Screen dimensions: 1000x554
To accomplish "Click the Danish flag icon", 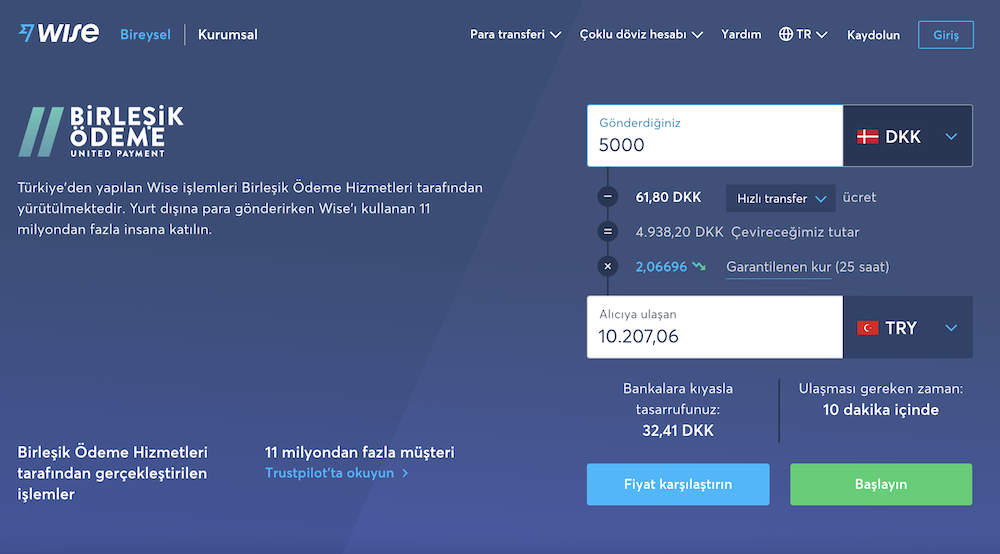I will [x=867, y=136].
